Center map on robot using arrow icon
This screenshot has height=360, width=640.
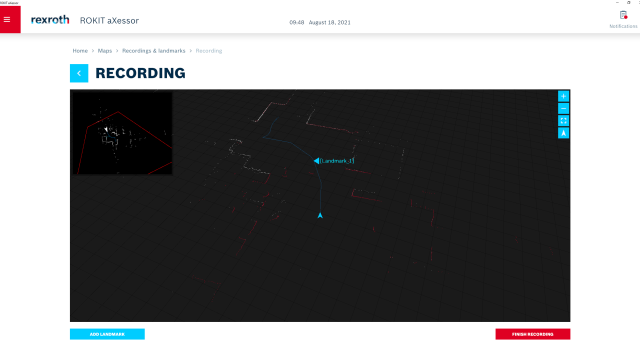563,133
